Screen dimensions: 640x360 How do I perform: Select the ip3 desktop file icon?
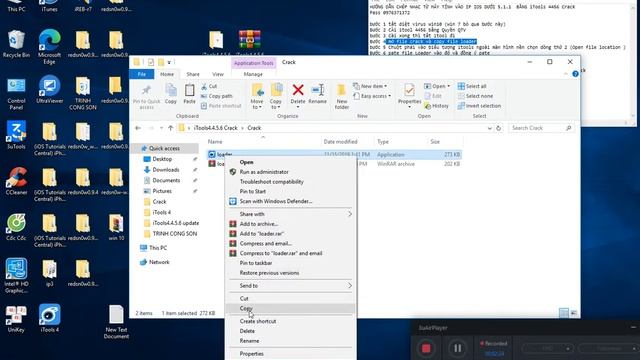pyautogui.click(x=49, y=273)
